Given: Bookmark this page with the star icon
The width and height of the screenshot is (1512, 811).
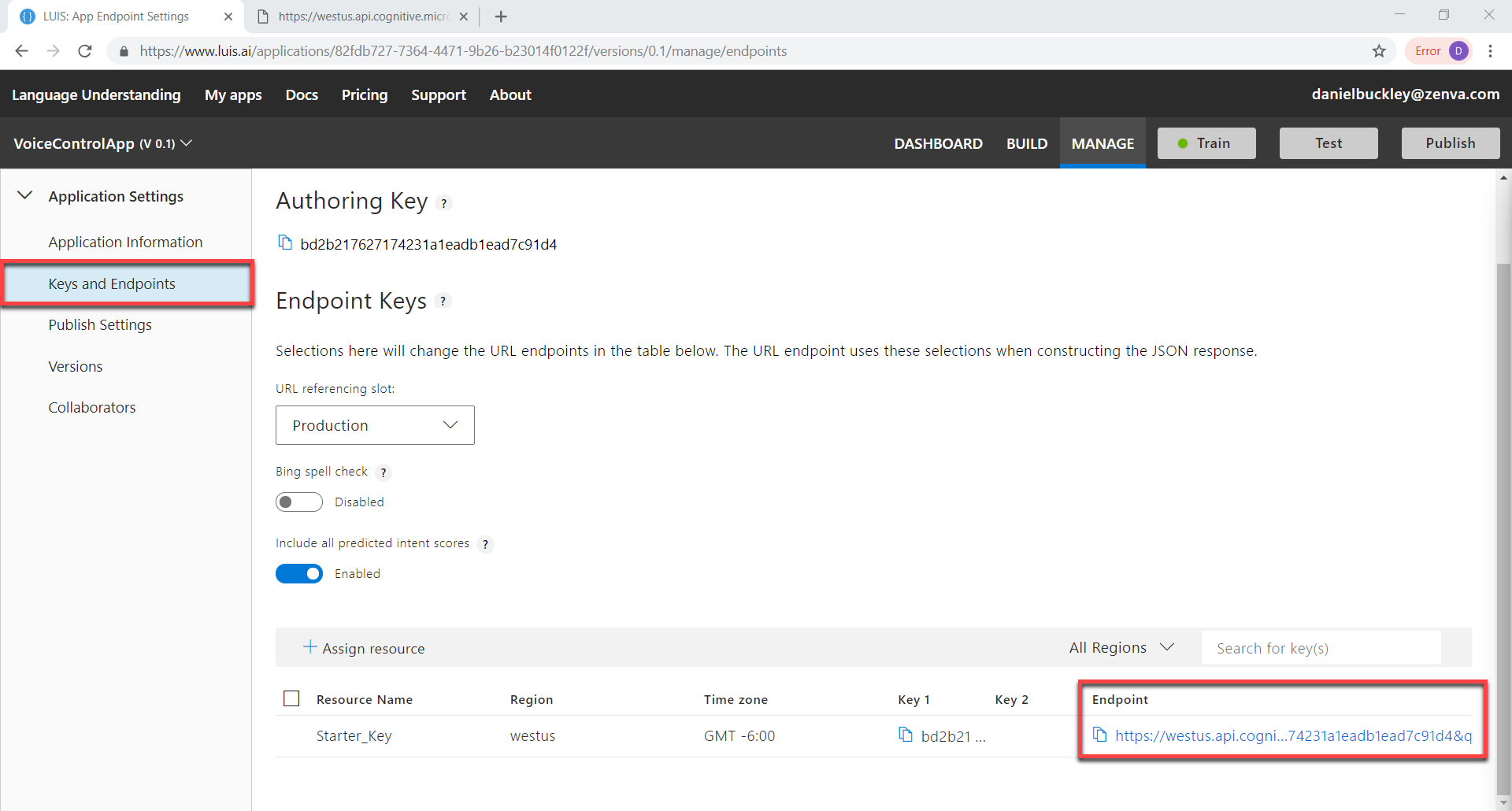Looking at the screenshot, I should tap(1379, 51).
